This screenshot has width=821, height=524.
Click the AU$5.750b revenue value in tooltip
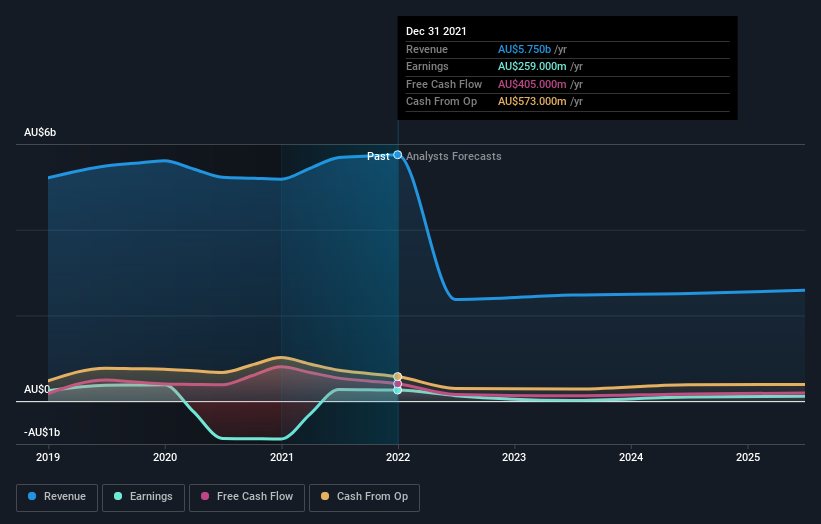[x=524, y=49]
